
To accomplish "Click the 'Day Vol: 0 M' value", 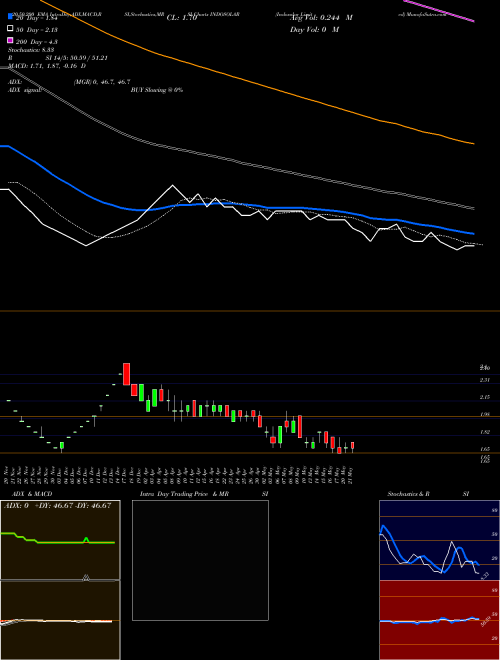I will pyautogui.click(x=314, y=29).
